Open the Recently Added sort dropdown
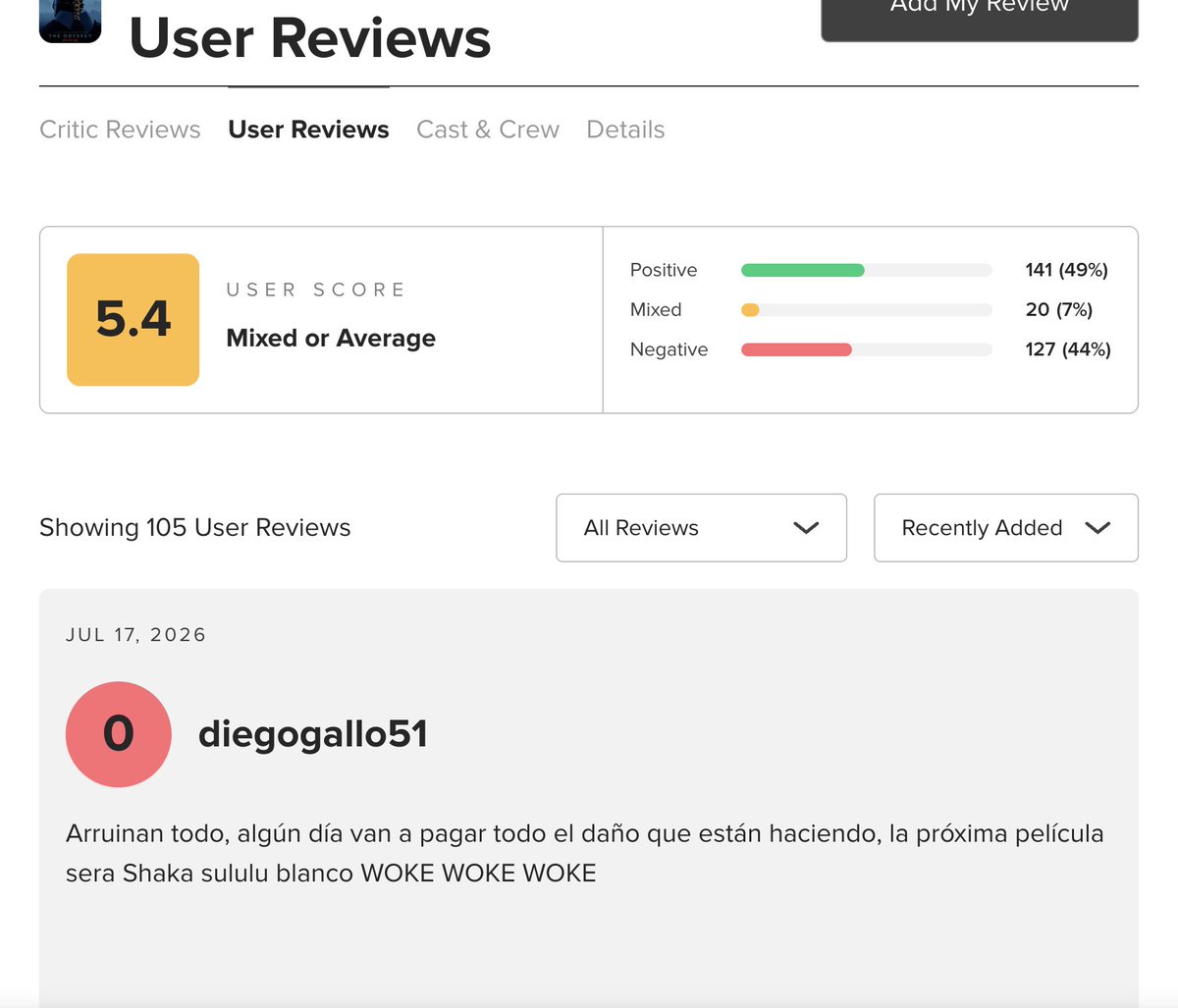Image resolution: width=1178 pixels, height=1008 pixels. click(1006, 528)
